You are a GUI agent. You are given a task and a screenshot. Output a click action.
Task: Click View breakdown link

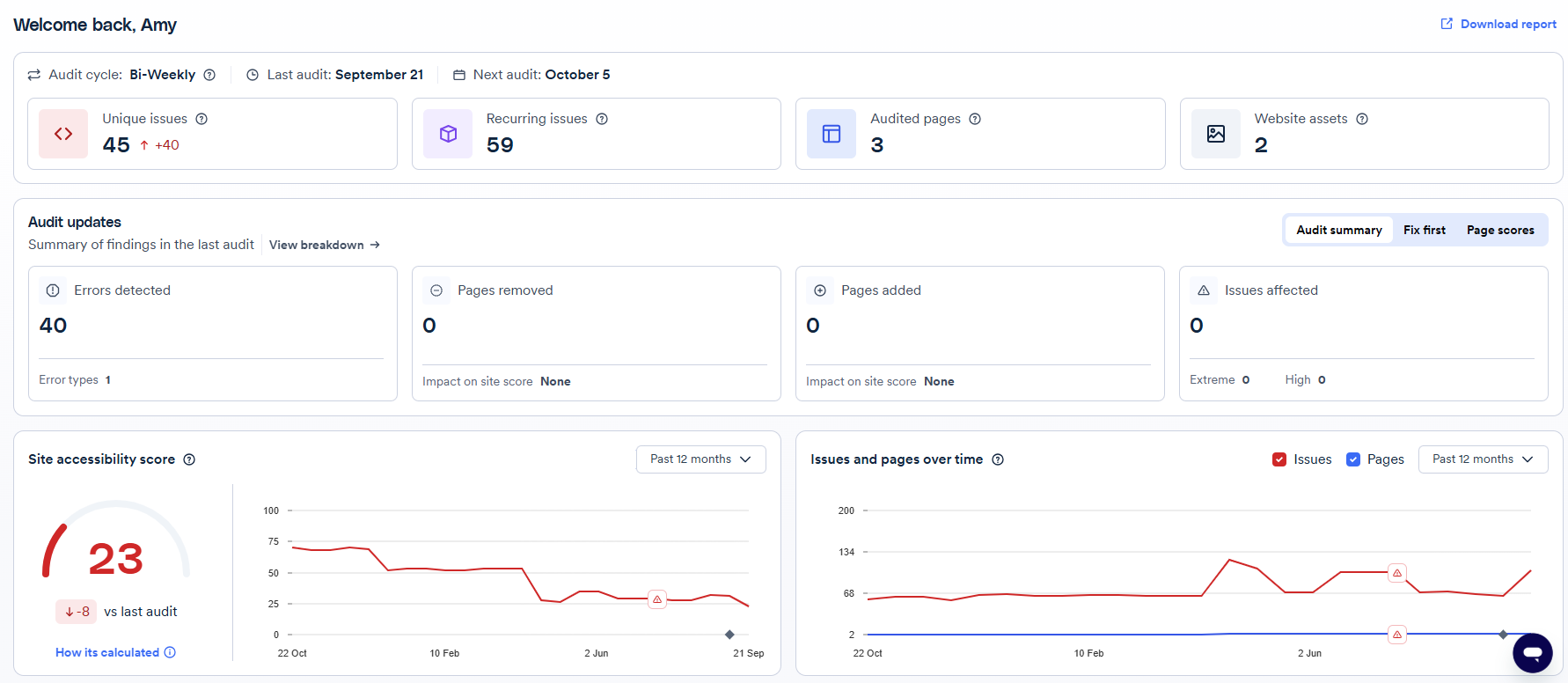[325, 245]
